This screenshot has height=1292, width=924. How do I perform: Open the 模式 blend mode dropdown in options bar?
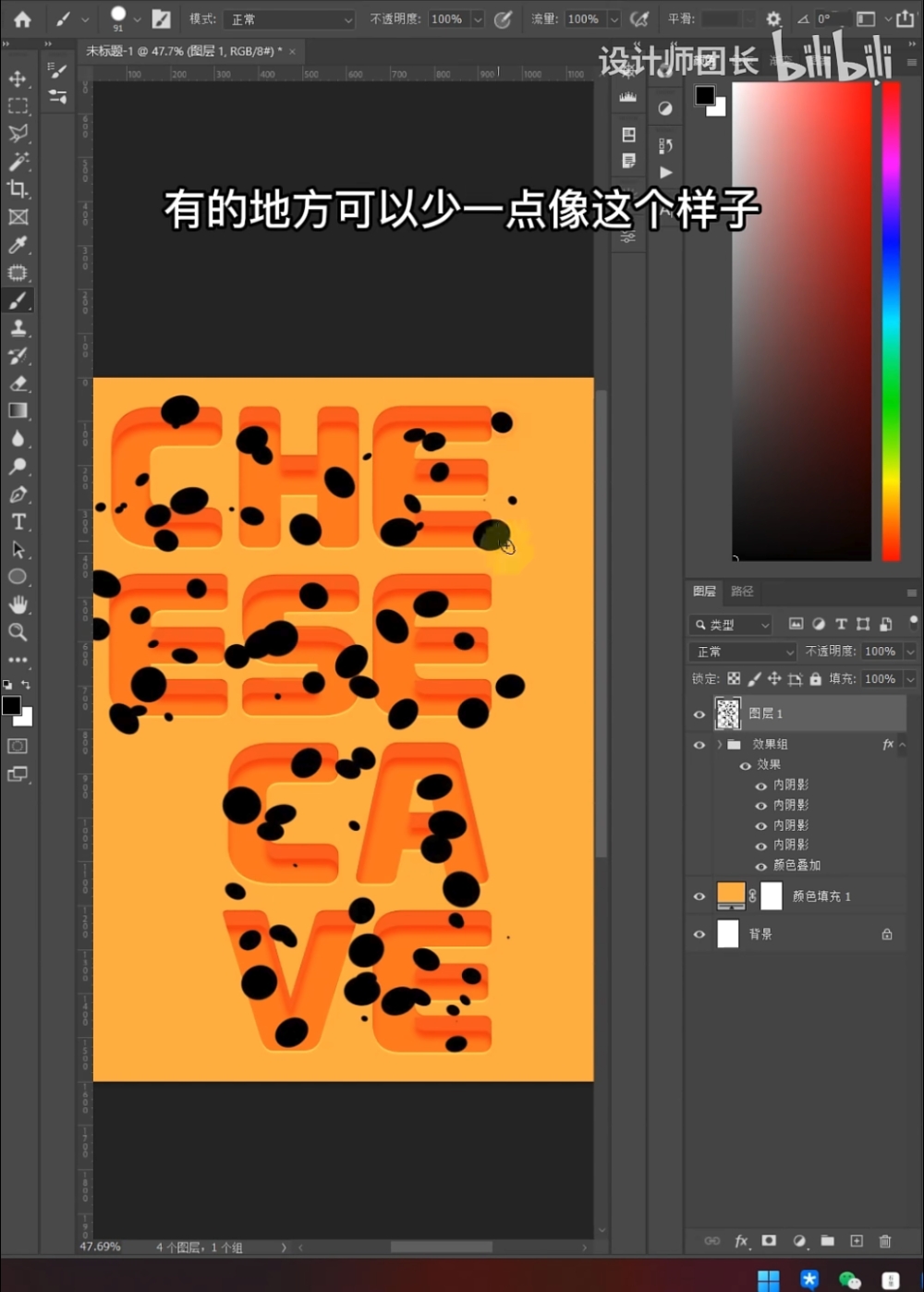coord(289,19)
